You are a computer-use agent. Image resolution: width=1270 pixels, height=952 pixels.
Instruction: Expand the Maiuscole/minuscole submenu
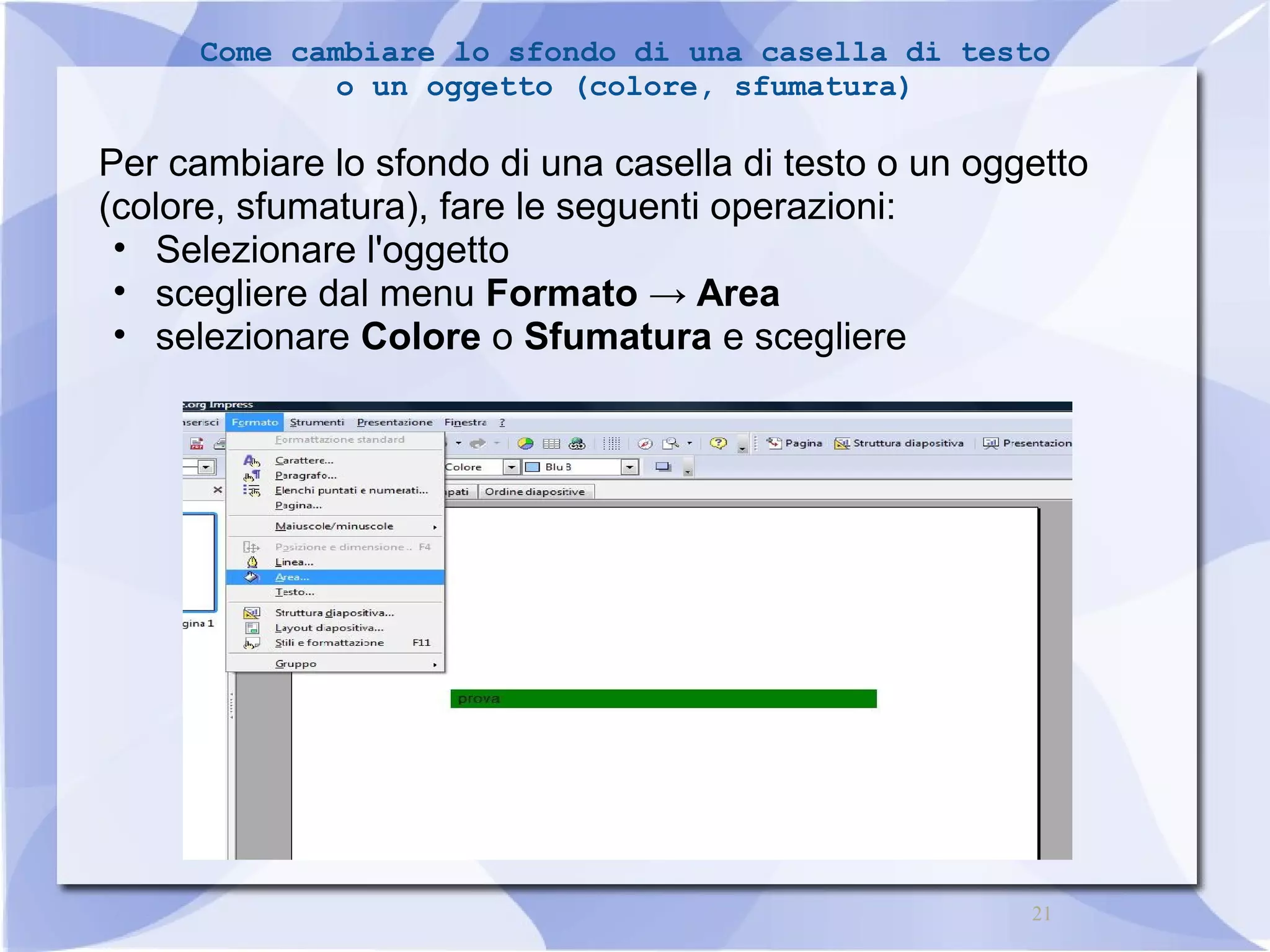(335, 526)
